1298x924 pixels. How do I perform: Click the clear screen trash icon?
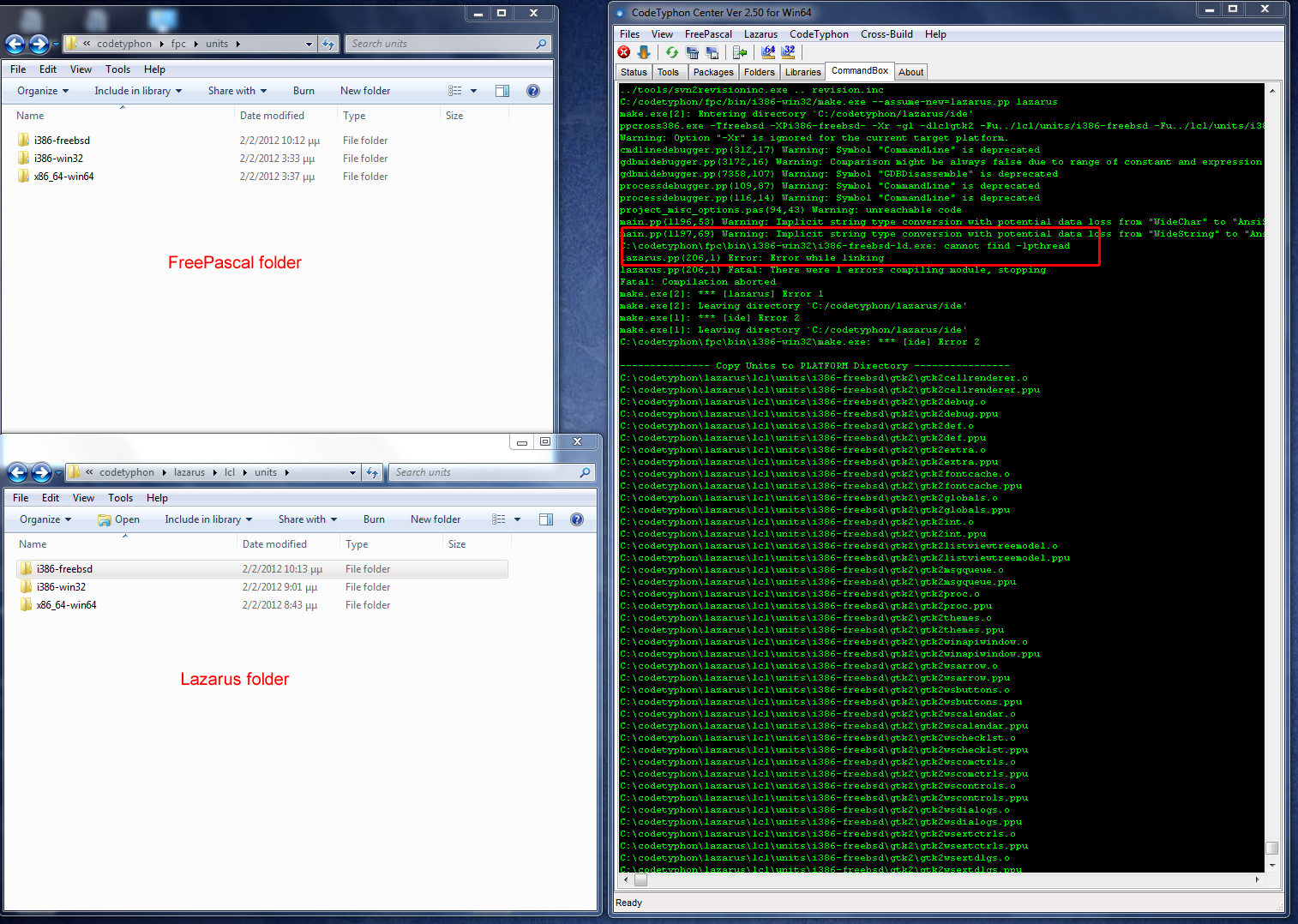[693, 52]
